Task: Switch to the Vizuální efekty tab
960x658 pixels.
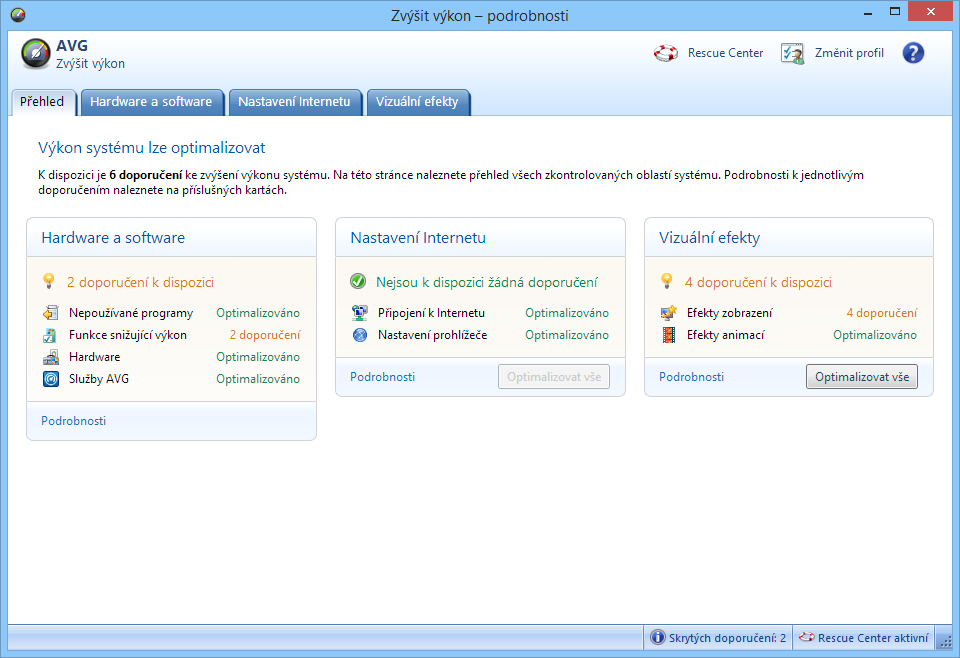Action: [x=418, y=101]
